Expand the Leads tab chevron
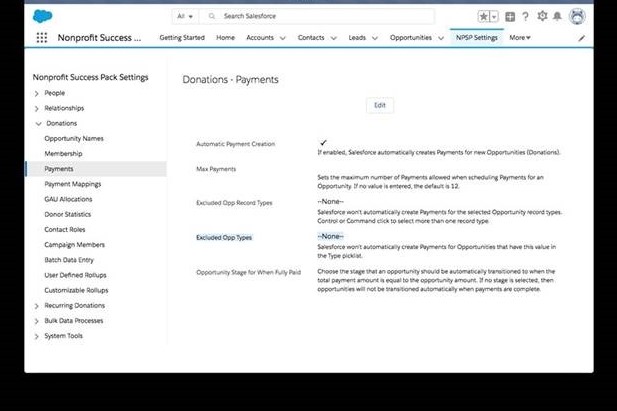The height and width of the screenshot is (411, 617). pos(375,38)
